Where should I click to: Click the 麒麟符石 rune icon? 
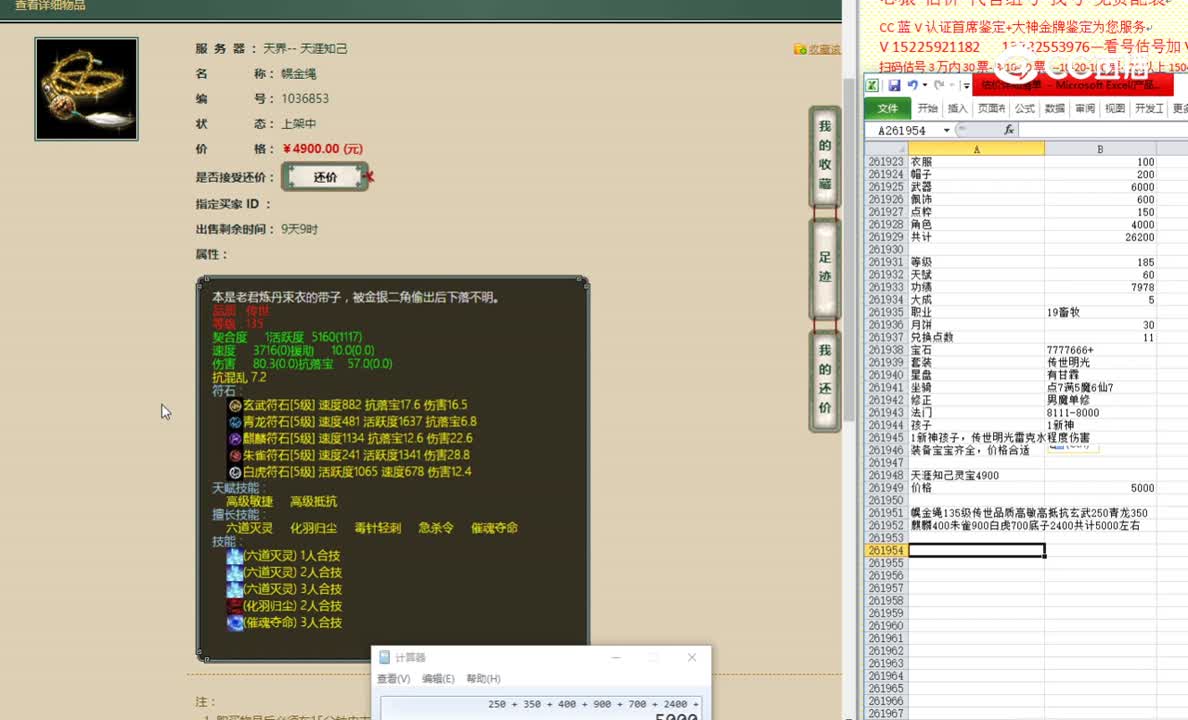(235, 439)
